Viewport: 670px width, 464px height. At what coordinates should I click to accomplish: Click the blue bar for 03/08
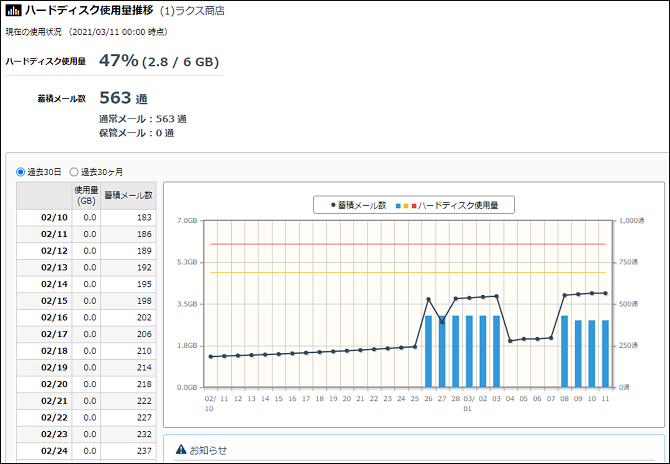(x=564, y=351)
